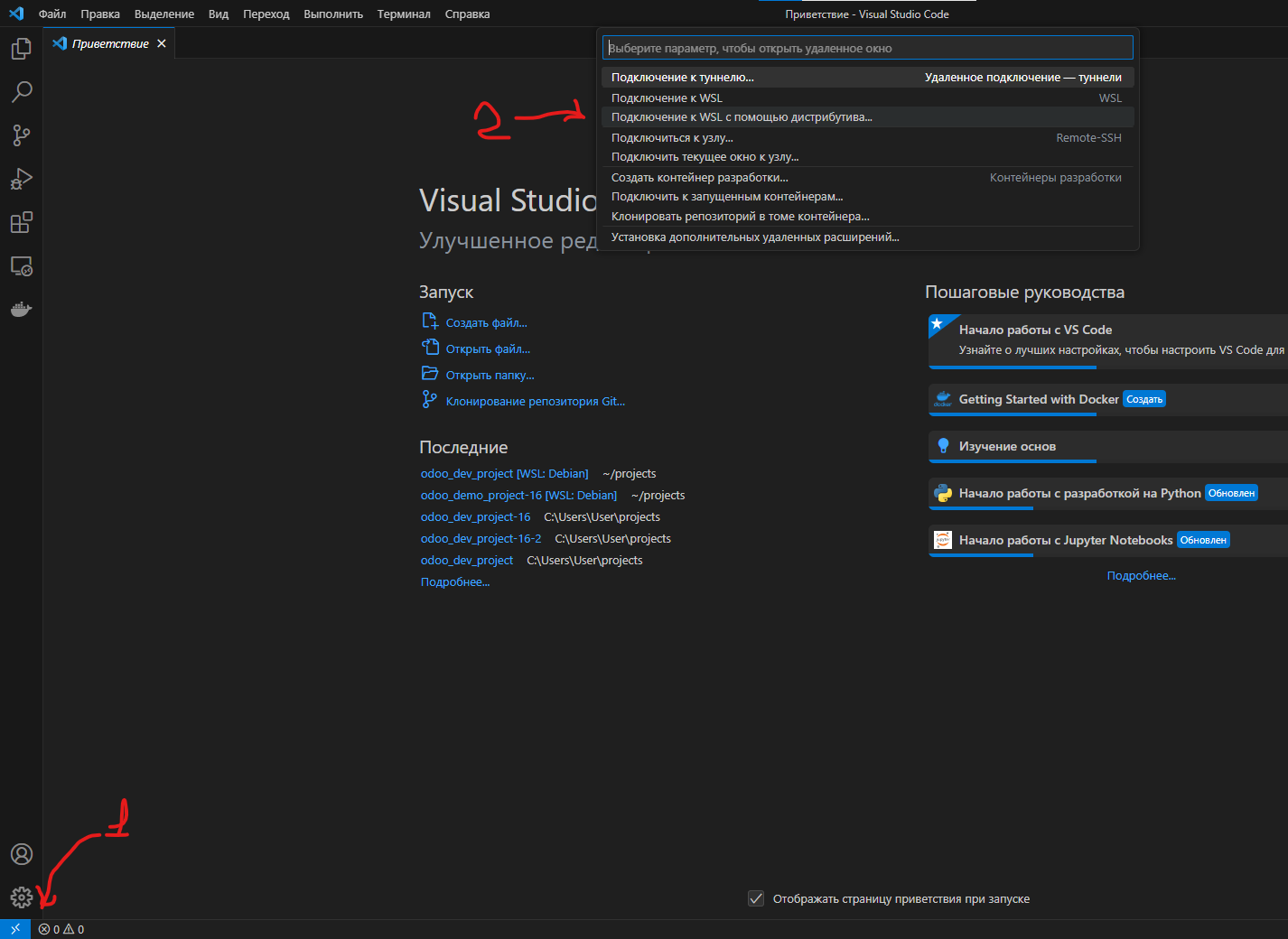Open the Выполнить menu

click(x=333, y=14)
